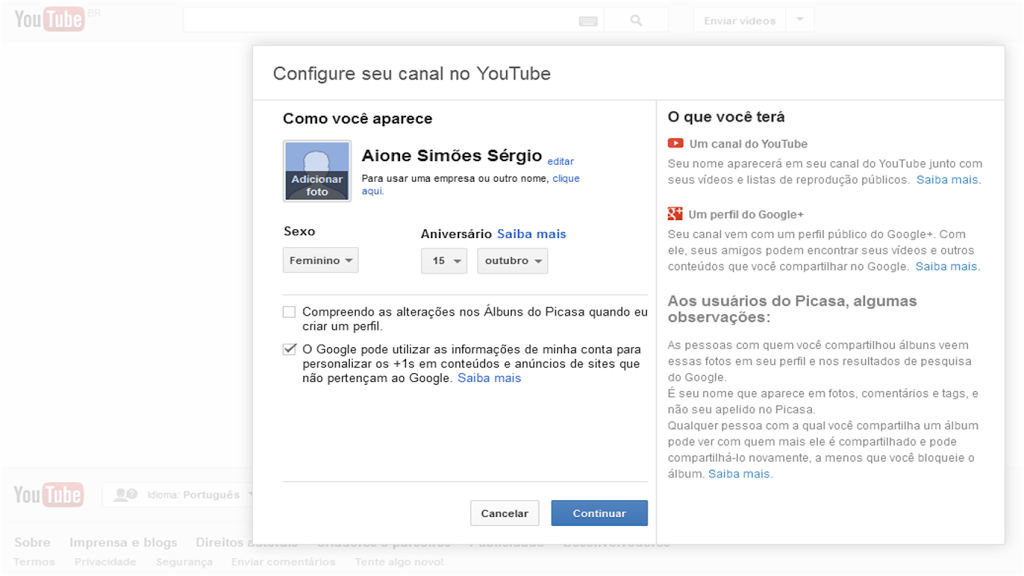Open Saiba mais link in Google+ profile description
The image size is (1024, 576).
pos(948,266)
